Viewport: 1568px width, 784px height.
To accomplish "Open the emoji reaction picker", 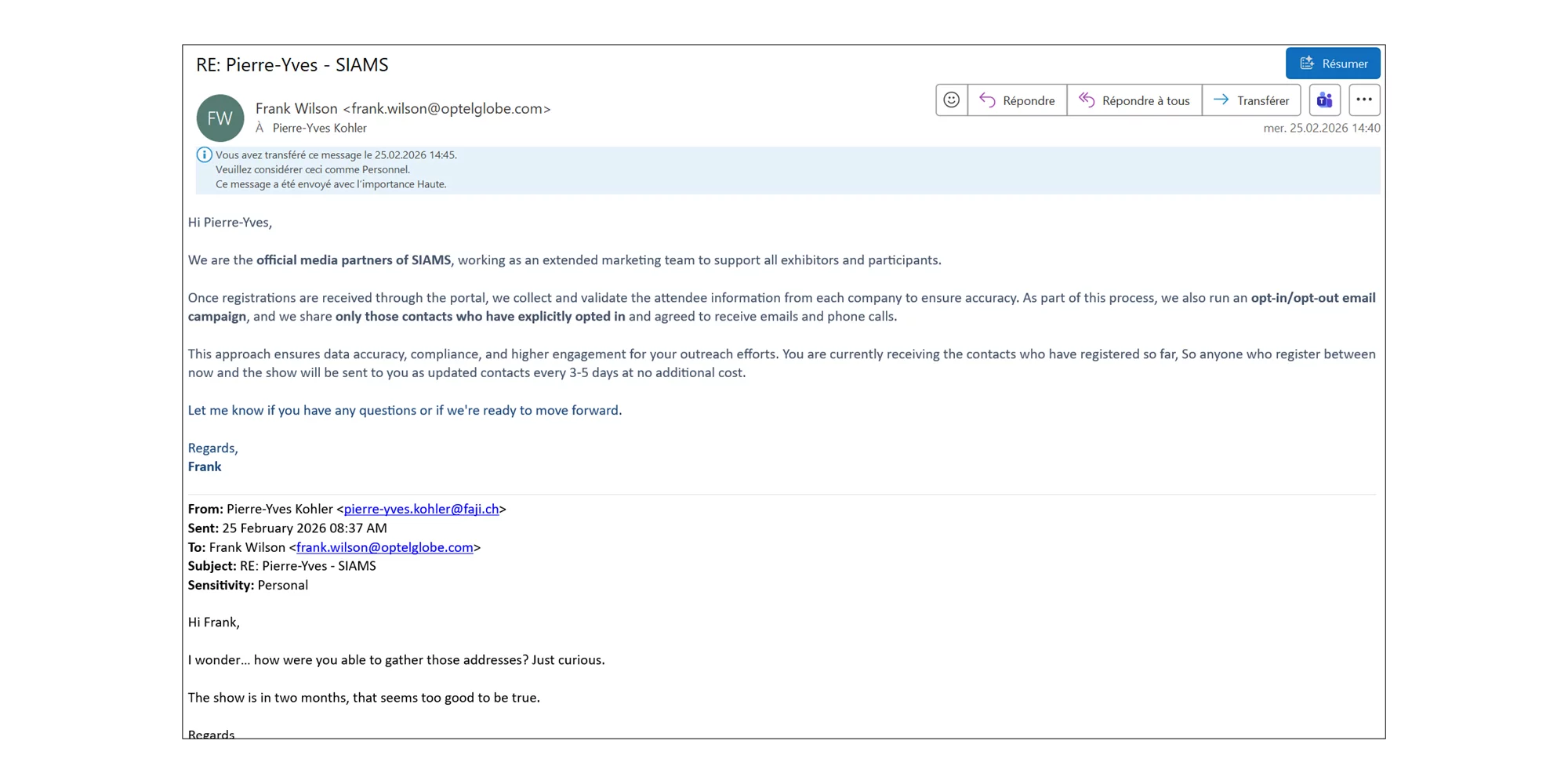I will [x=951, y=100].
